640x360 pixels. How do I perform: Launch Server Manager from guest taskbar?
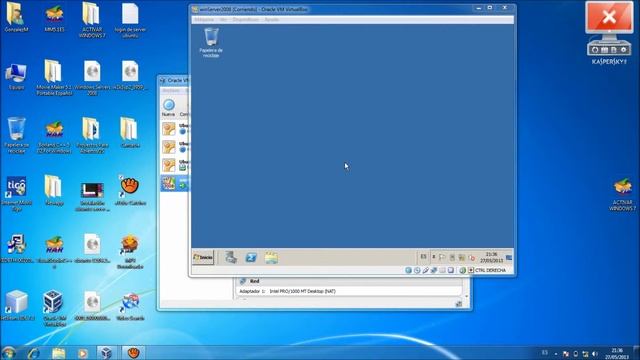point(231,258)
